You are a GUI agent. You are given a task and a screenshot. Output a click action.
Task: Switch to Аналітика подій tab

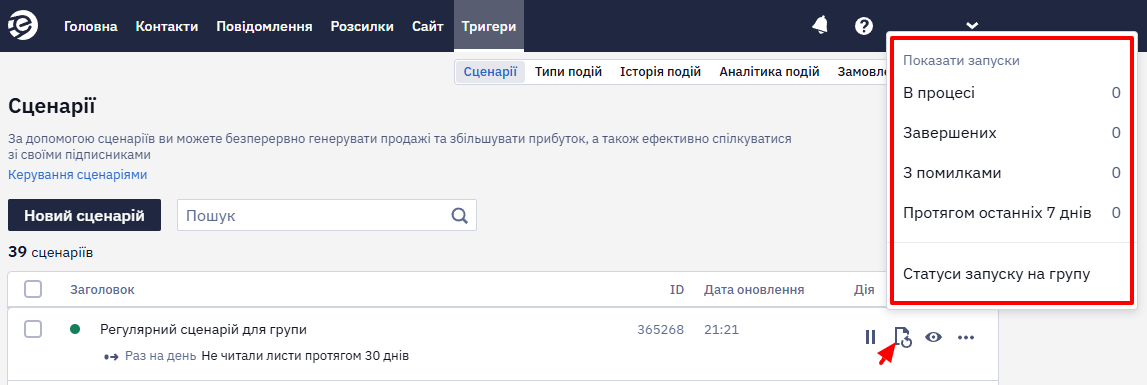click(x=769, y=72)
